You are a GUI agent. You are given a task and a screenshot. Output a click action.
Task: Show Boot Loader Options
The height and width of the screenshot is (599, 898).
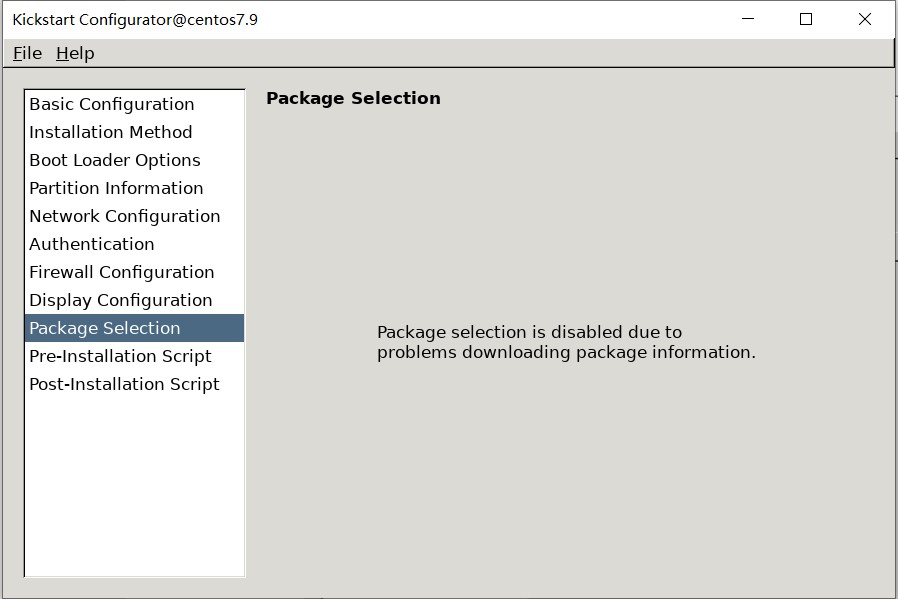tap(115, 160)
